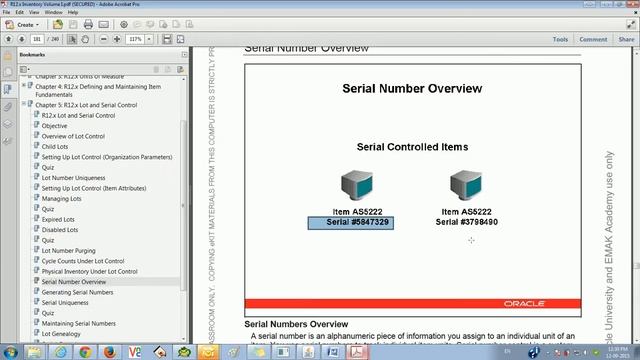Click the Layers panel icon
Screen dimensions: 640x360
(x=8, y=124)
